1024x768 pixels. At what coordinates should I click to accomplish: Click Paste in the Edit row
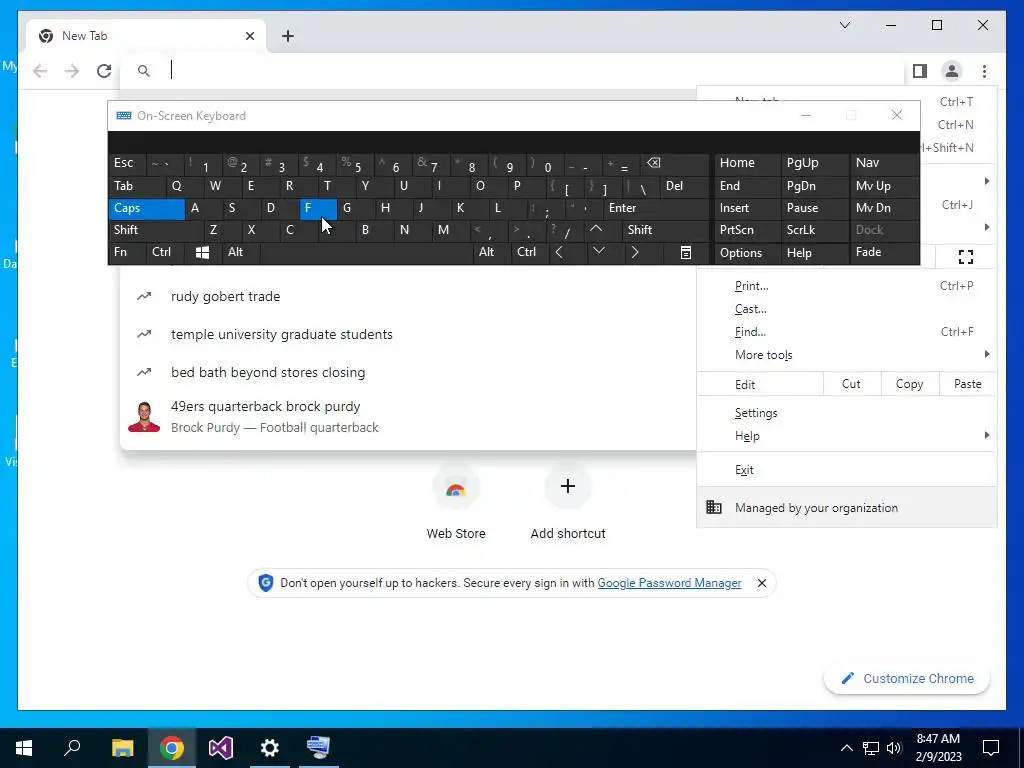coord(968,384)
